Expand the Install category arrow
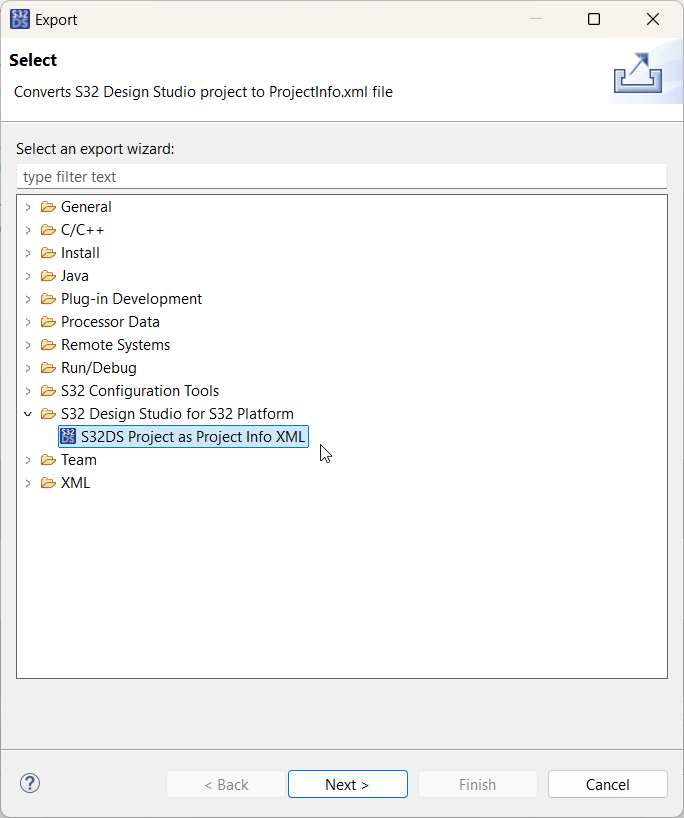 (x=28, y=253)
